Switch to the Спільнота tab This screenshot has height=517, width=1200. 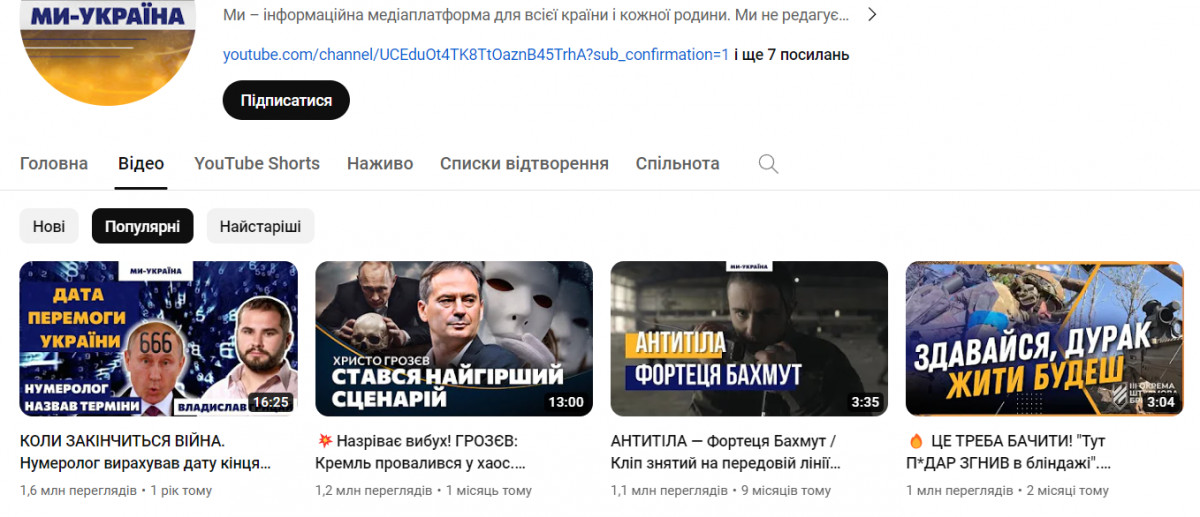coord(678,164)
